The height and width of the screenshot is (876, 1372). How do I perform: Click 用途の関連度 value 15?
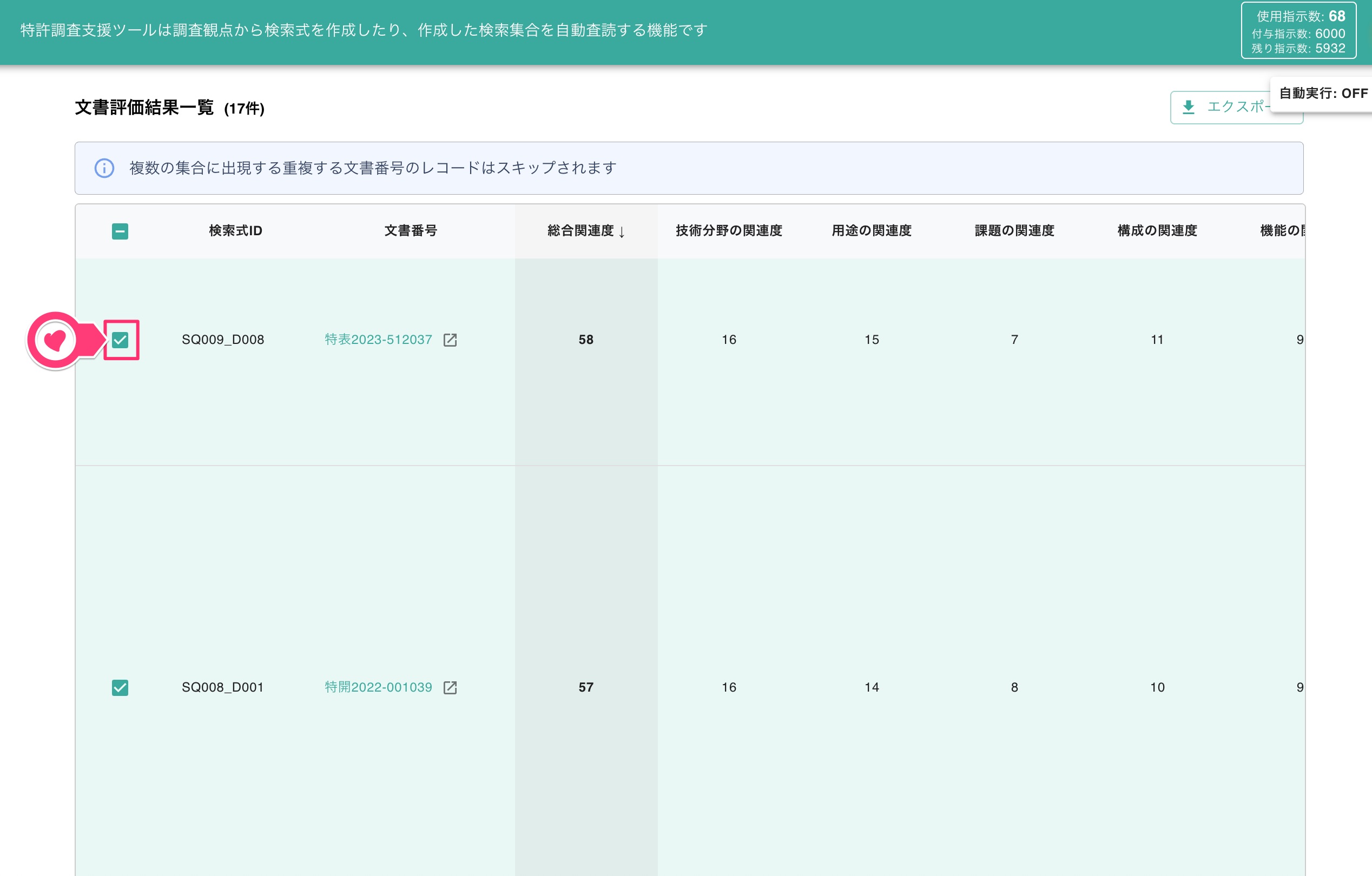[871, 340]
